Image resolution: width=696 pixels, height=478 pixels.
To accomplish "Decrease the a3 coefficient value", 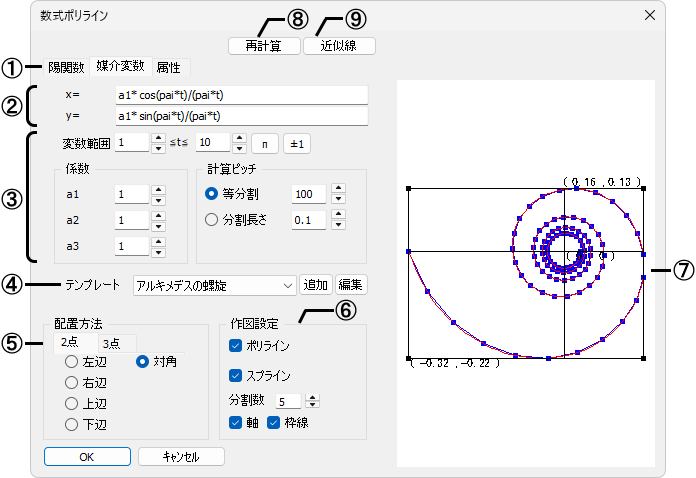I will coord(158,252).
